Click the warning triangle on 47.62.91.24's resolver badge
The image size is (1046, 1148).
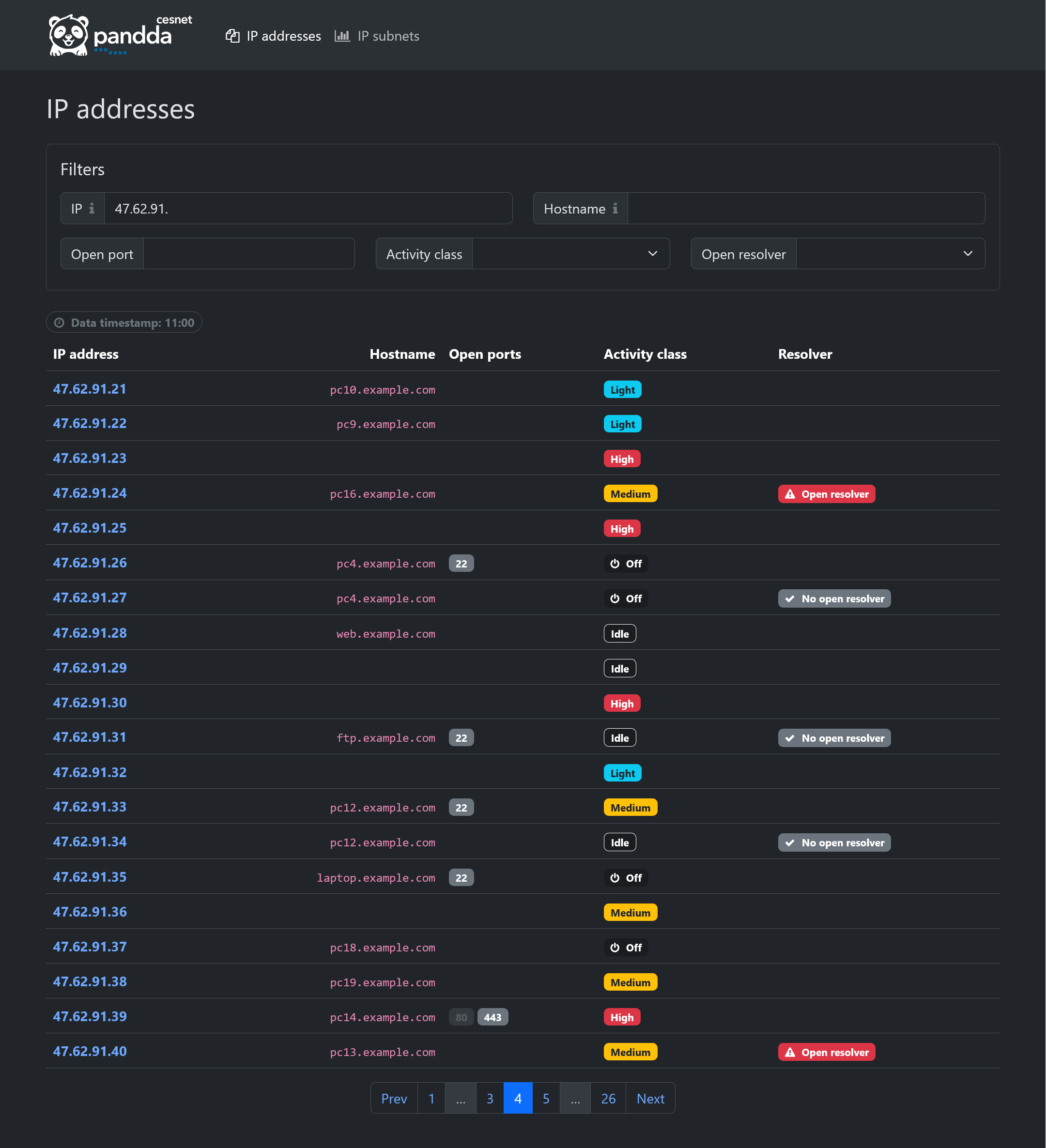(x=791, y=494)
